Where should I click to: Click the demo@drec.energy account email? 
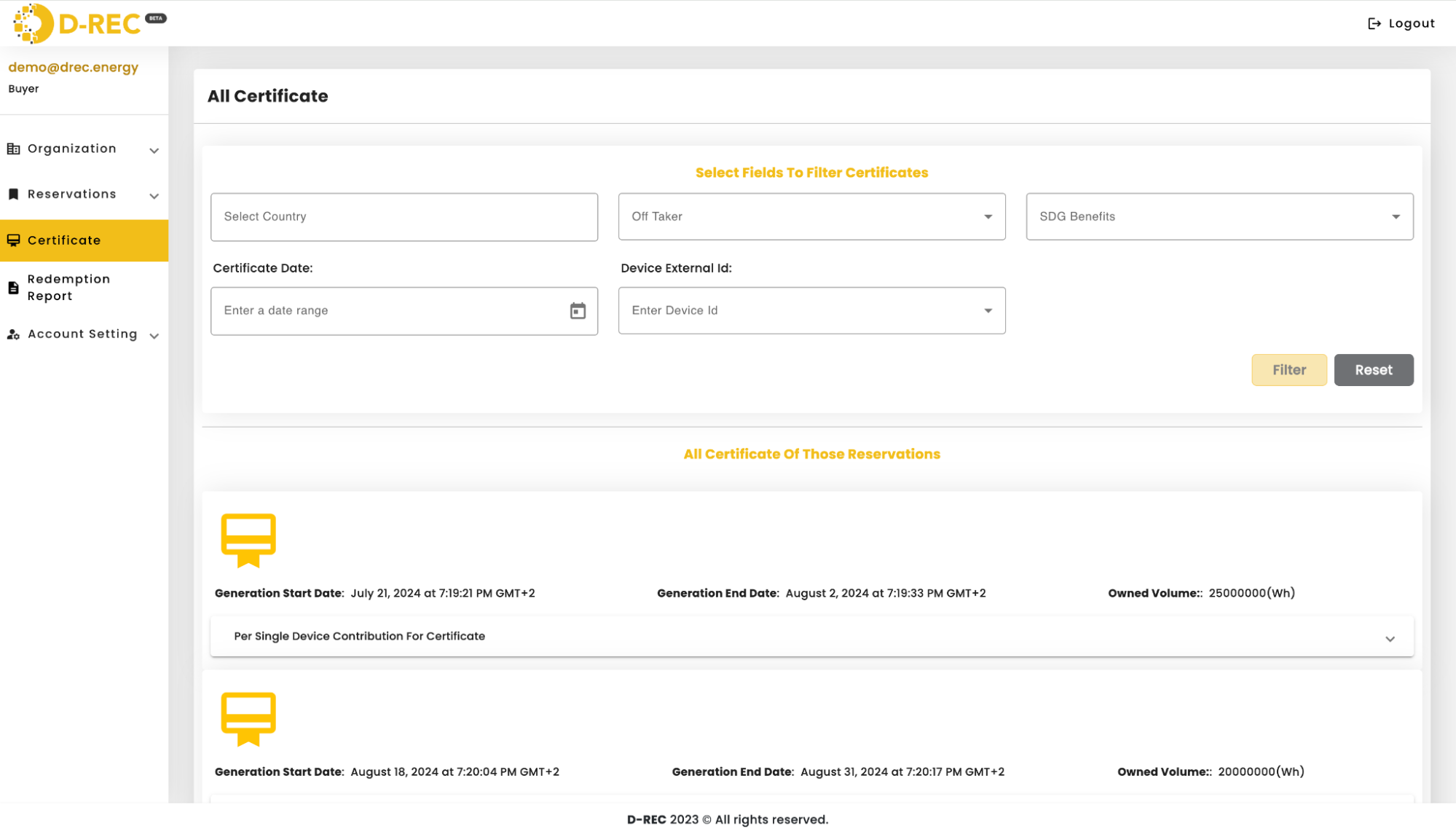click(74, 68)
